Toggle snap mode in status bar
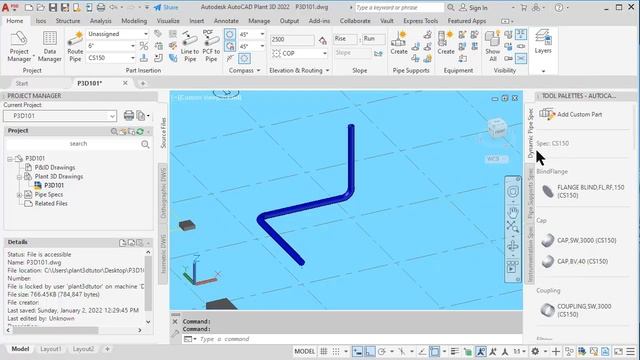The width and height of the screenshot is (640, 360). click(x=336, y=351)
